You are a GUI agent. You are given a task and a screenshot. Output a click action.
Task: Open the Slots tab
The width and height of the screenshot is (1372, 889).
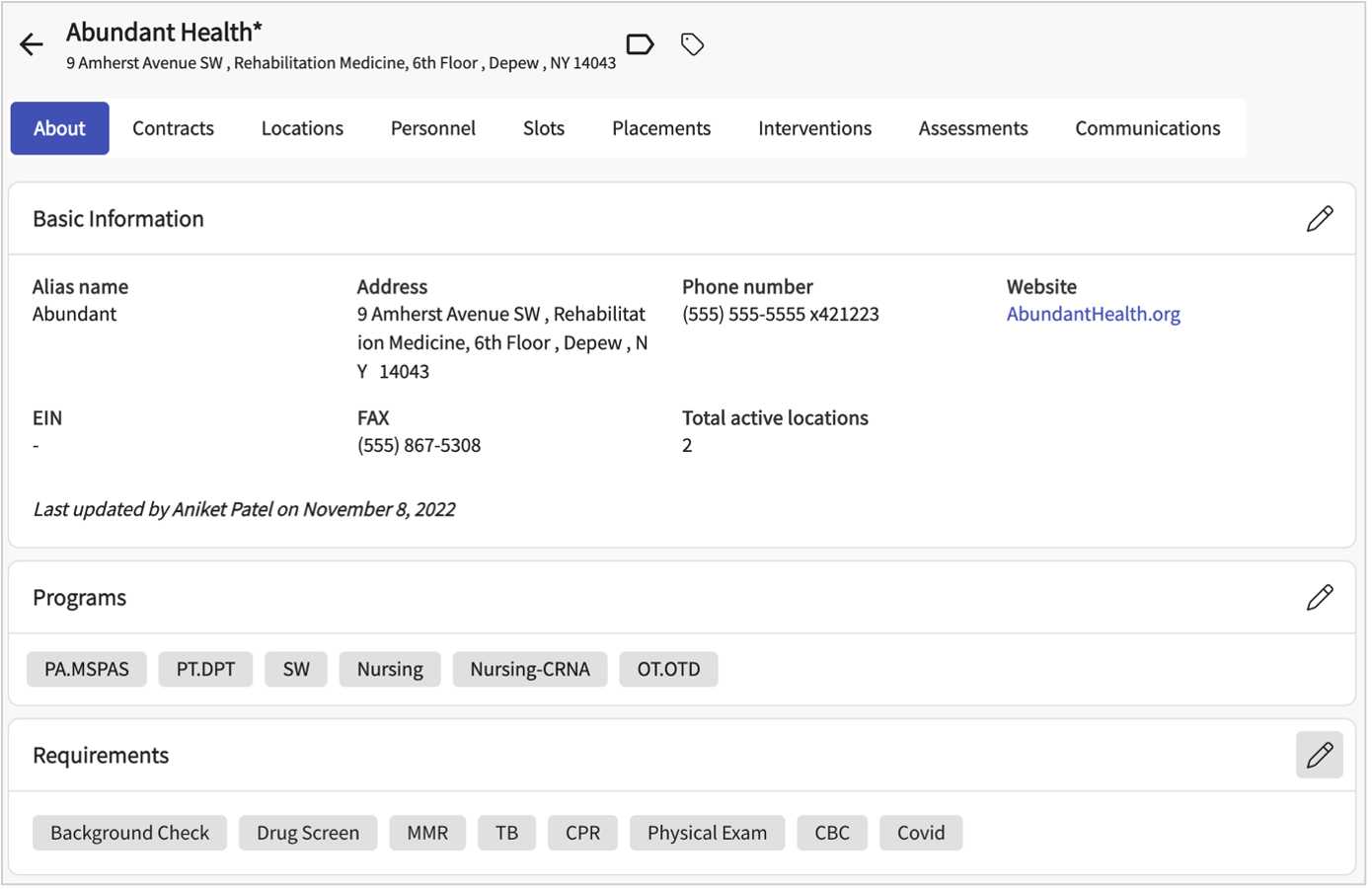point(543,128)
